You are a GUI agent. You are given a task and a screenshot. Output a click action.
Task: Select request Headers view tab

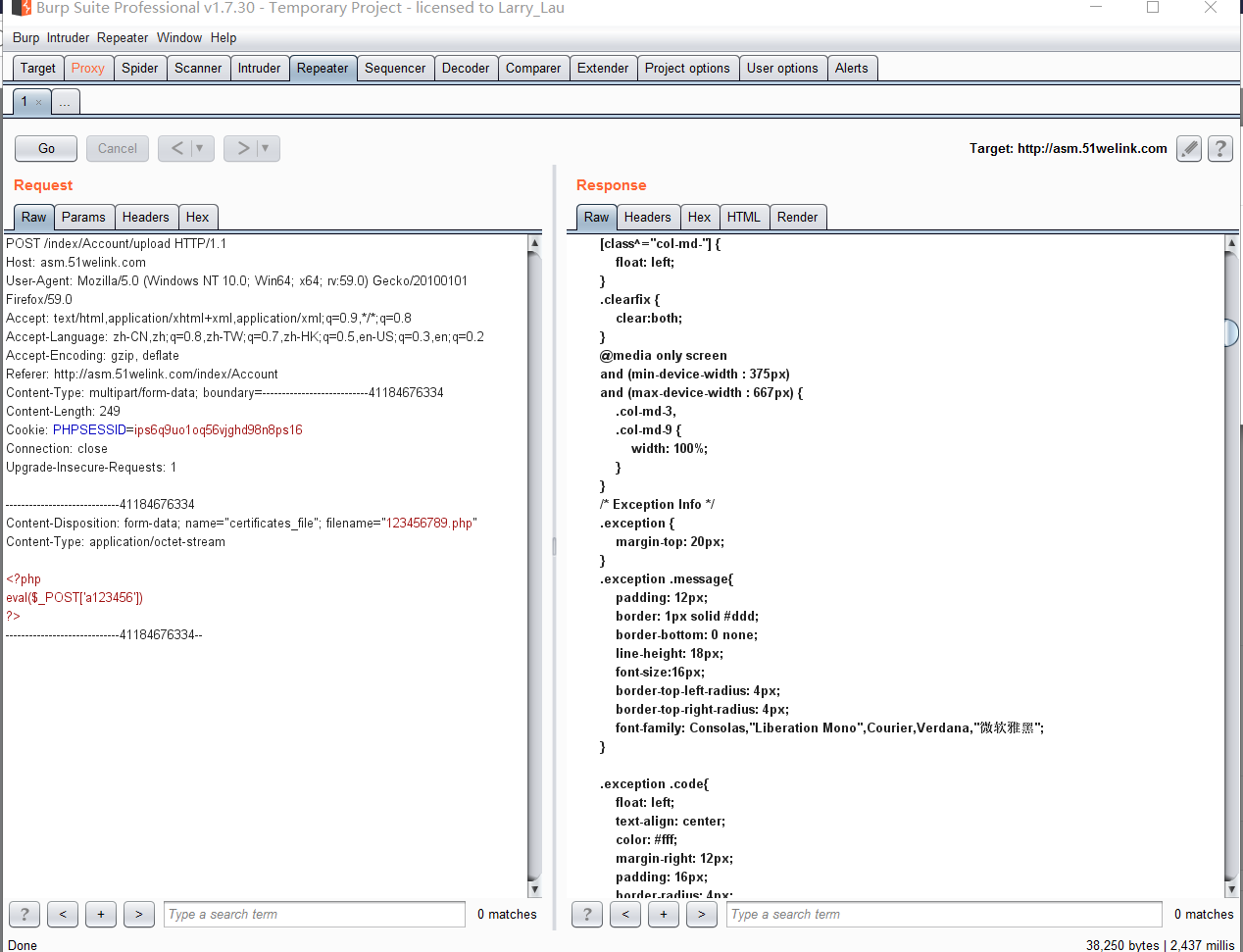tap(146, 217)
